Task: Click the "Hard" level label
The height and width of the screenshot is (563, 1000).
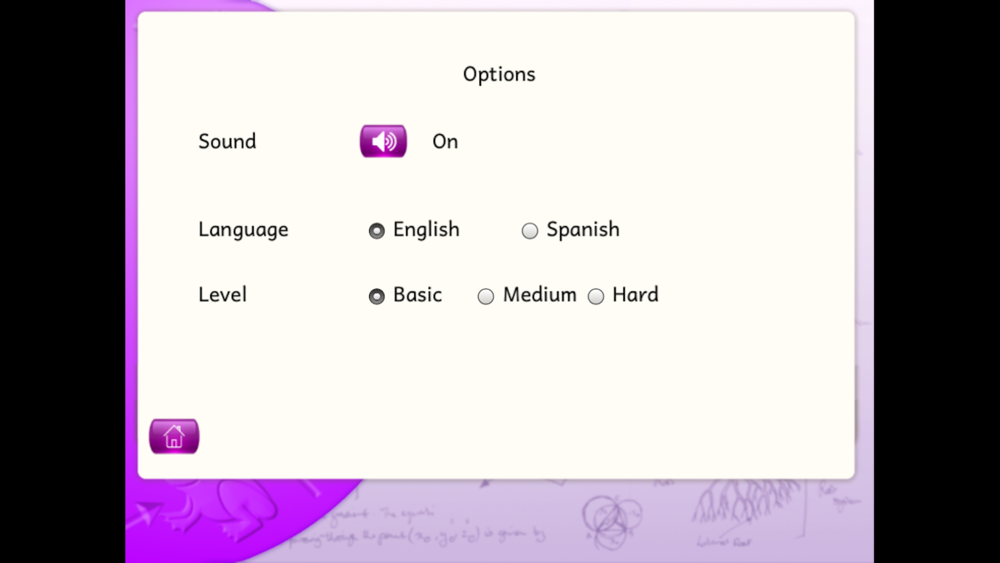Action: point(635,295)
